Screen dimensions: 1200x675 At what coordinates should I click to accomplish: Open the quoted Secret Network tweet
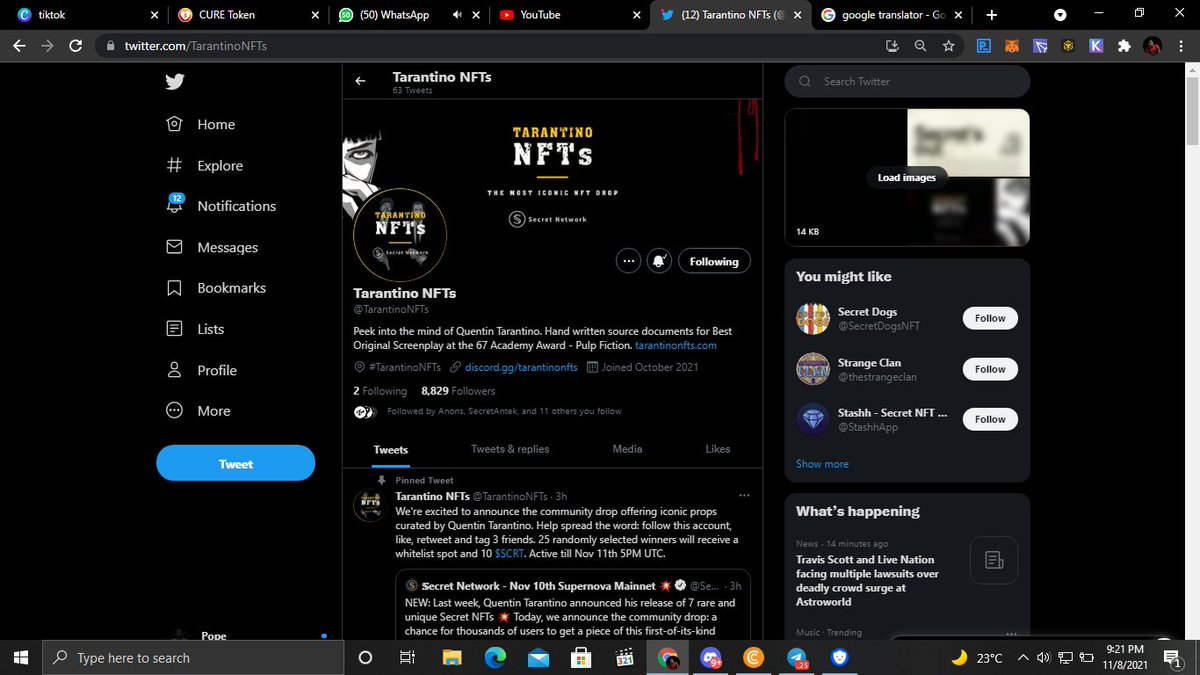[573, 607]
